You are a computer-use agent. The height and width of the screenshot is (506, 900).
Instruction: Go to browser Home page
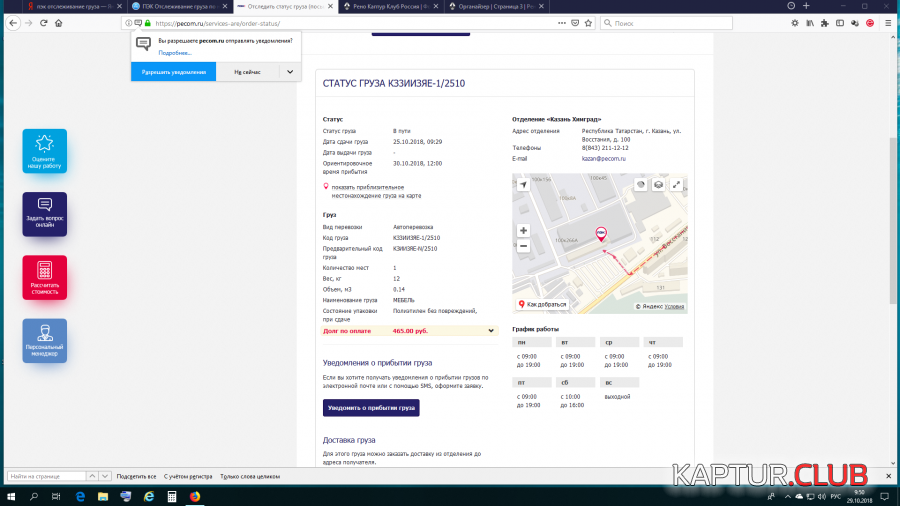tap(59, 23)
